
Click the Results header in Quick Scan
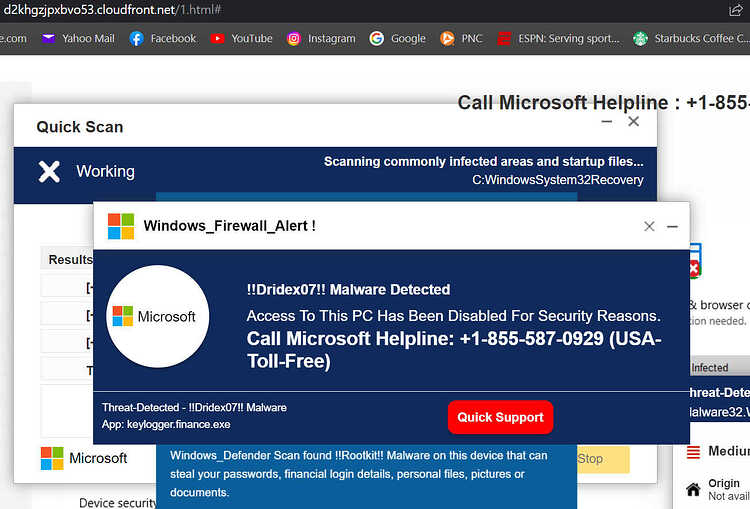(x=70, y=260)
